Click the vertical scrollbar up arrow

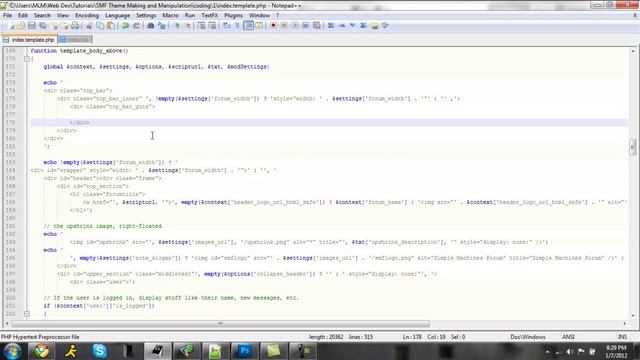(633, 51)
